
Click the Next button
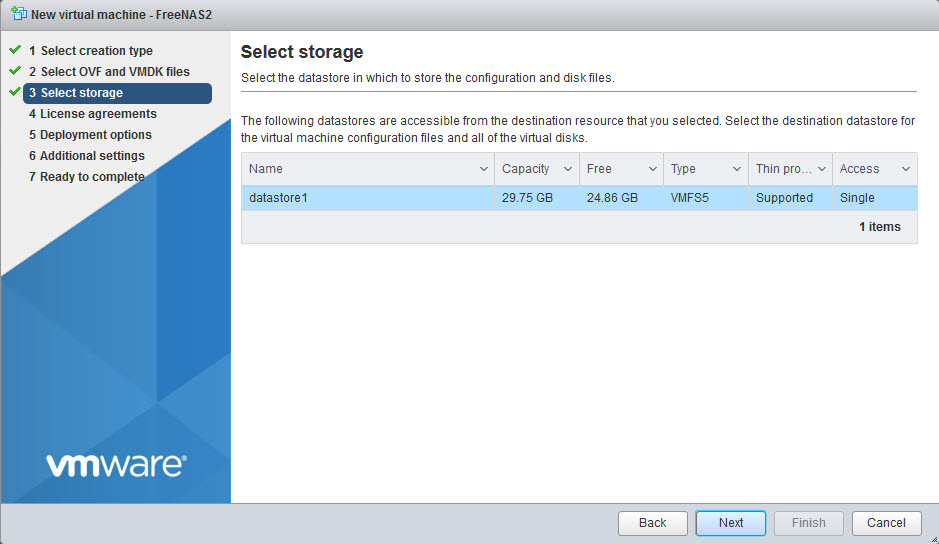731,523
